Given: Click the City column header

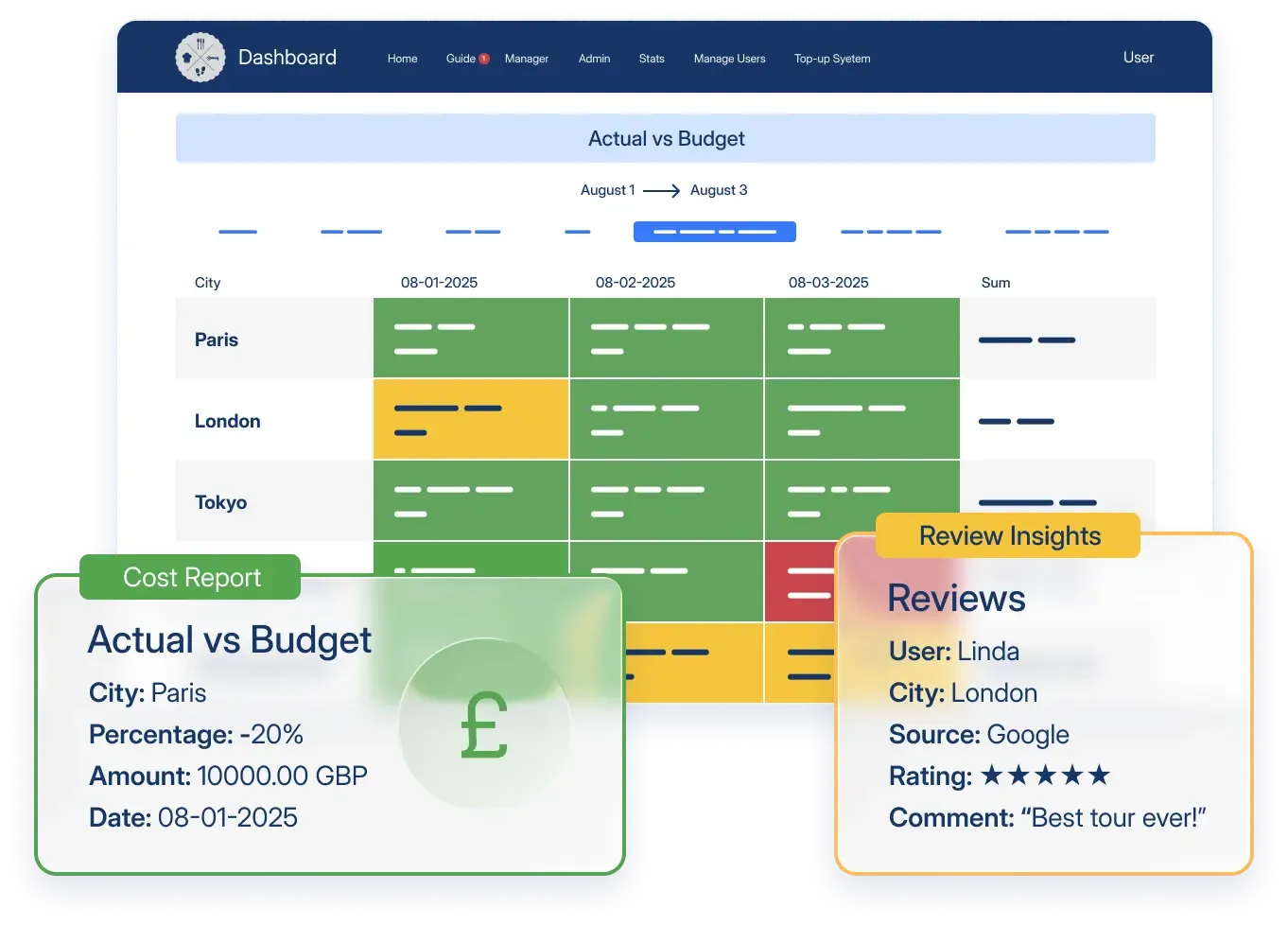Looking at the screenshot, I should tap(208, 283).
